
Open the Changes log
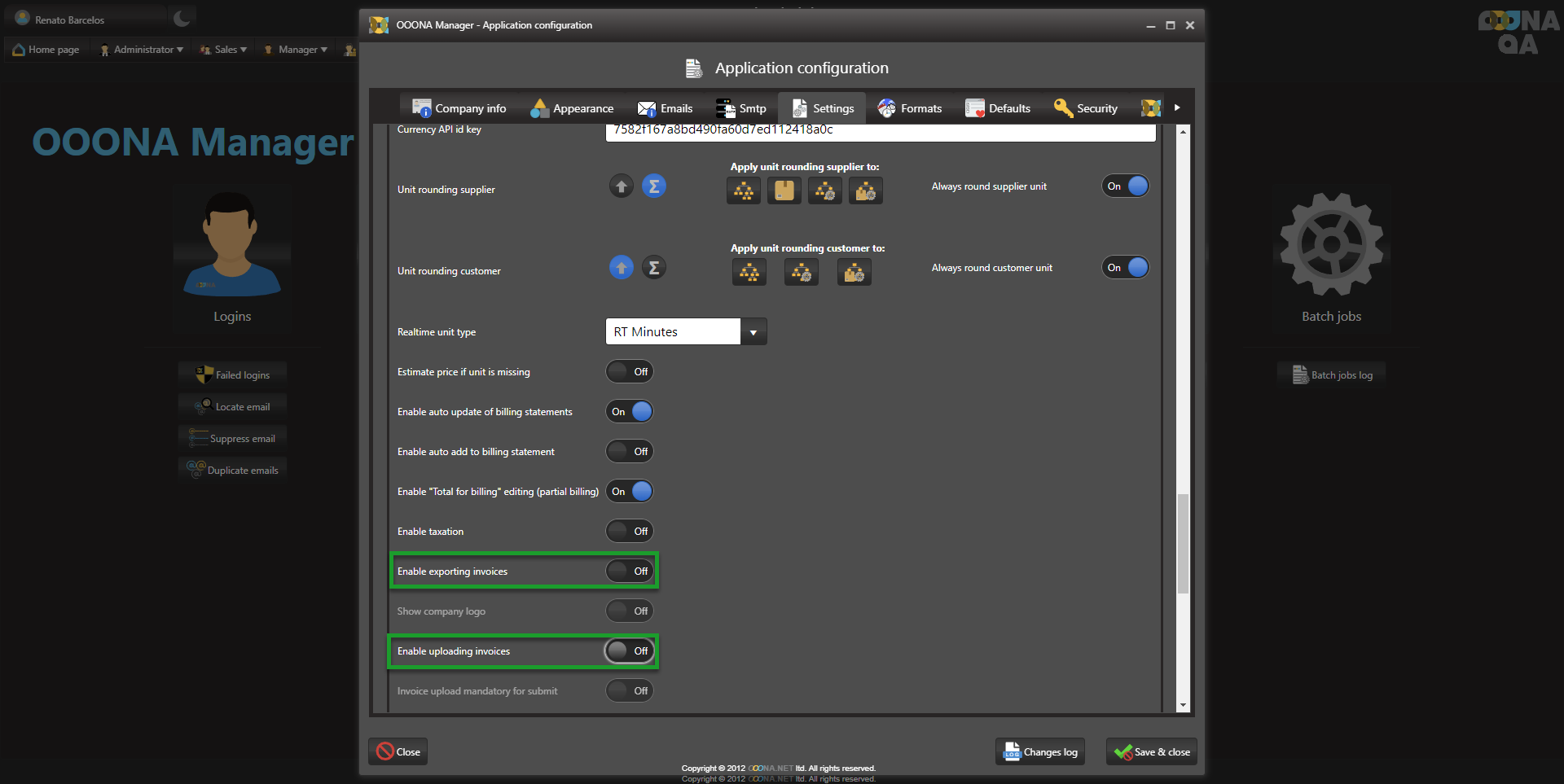(1040, 751)
